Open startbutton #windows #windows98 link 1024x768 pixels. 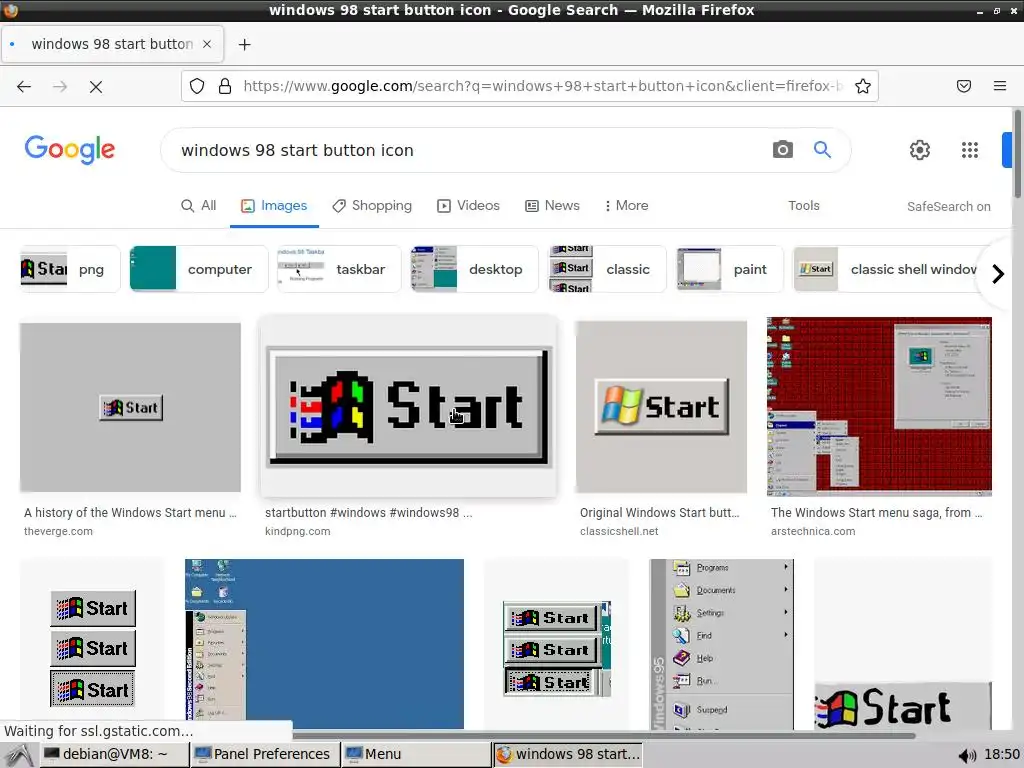(x=368, y=513)
